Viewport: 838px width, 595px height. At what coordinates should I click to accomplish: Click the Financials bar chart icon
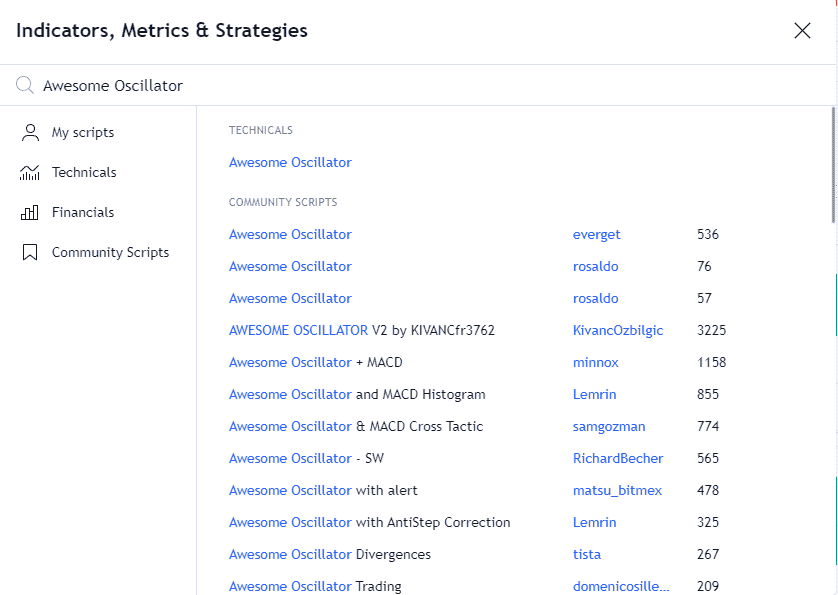[x=30, y=212]
